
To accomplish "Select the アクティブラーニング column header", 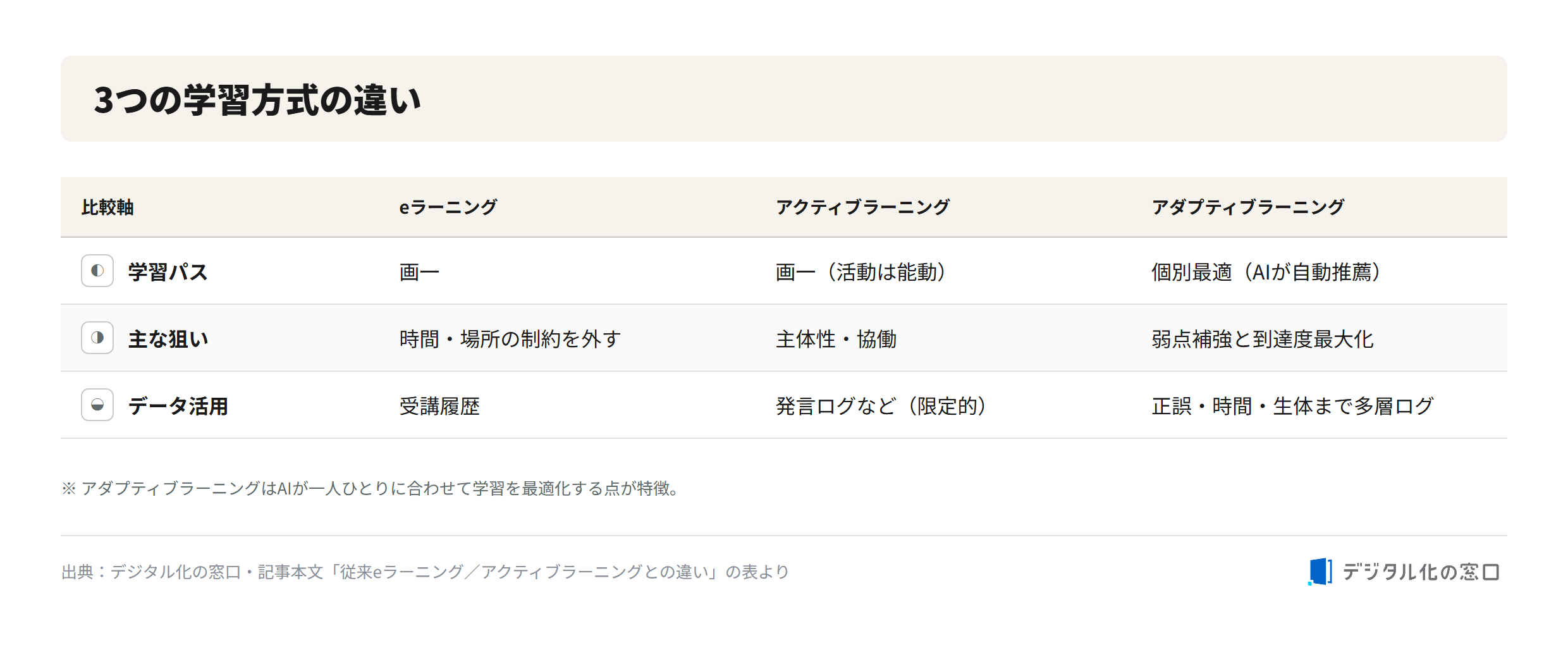I will tap(862, 207).
